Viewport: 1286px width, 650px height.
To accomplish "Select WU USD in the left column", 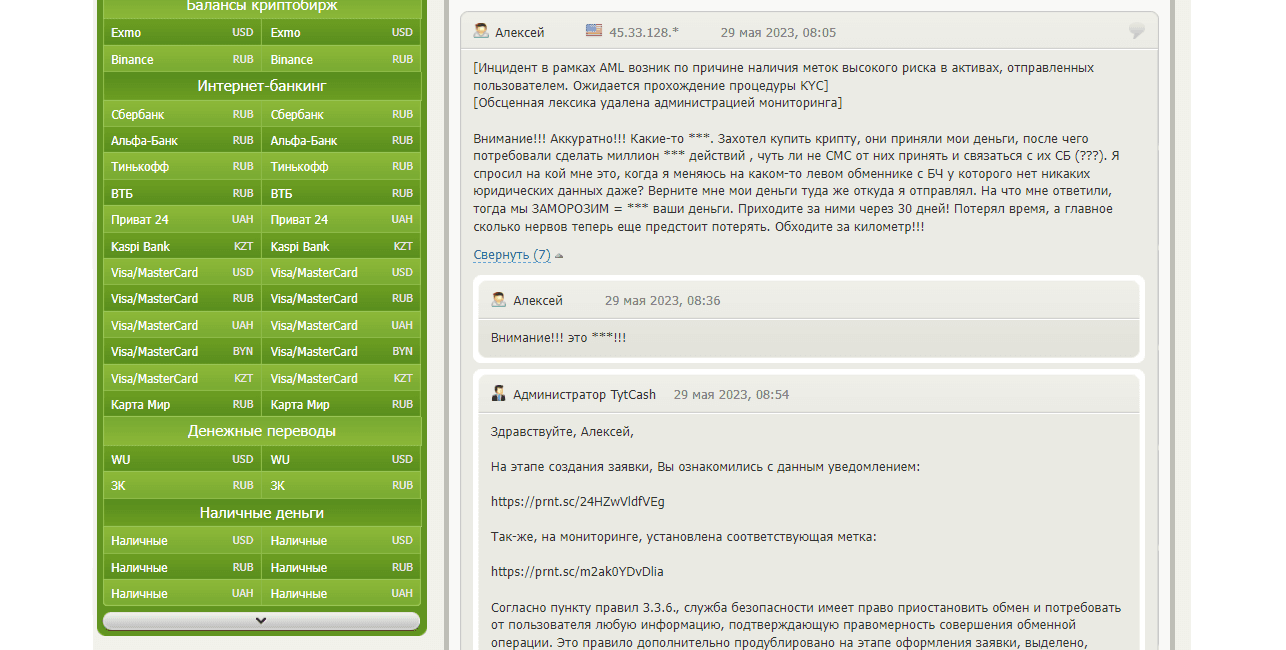I will tap(181, 459).
